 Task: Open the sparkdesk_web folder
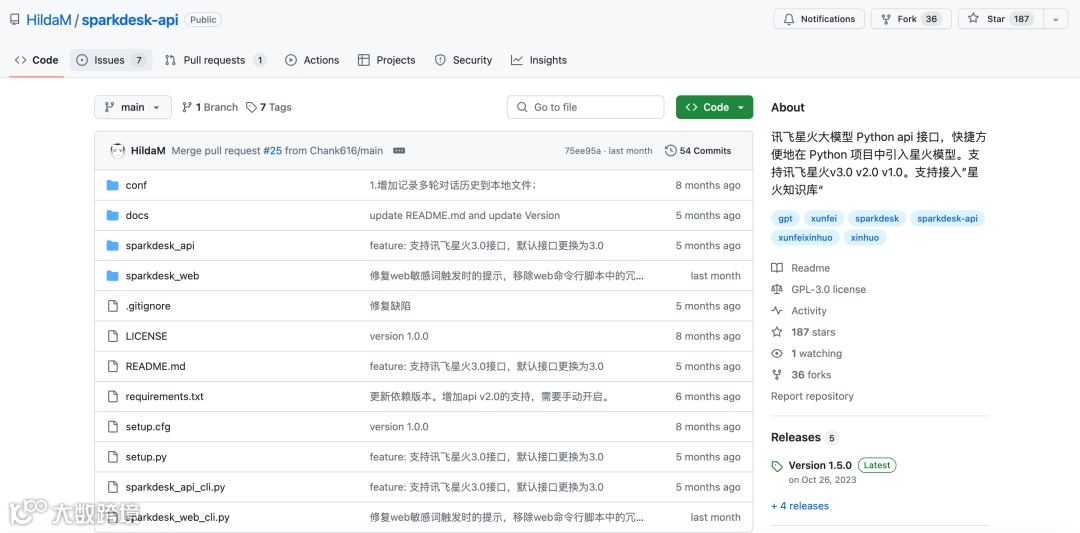[x=162, y=276]
